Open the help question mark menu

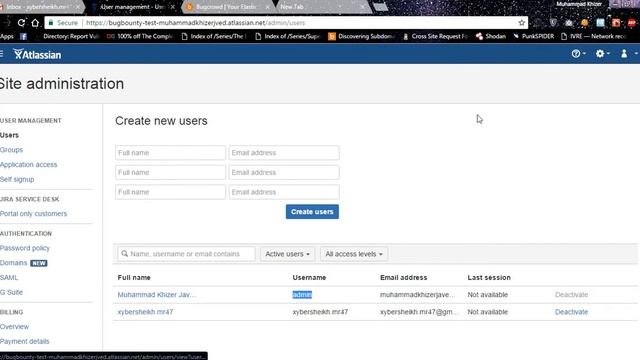pyautogui.click(x=578, y=53)
